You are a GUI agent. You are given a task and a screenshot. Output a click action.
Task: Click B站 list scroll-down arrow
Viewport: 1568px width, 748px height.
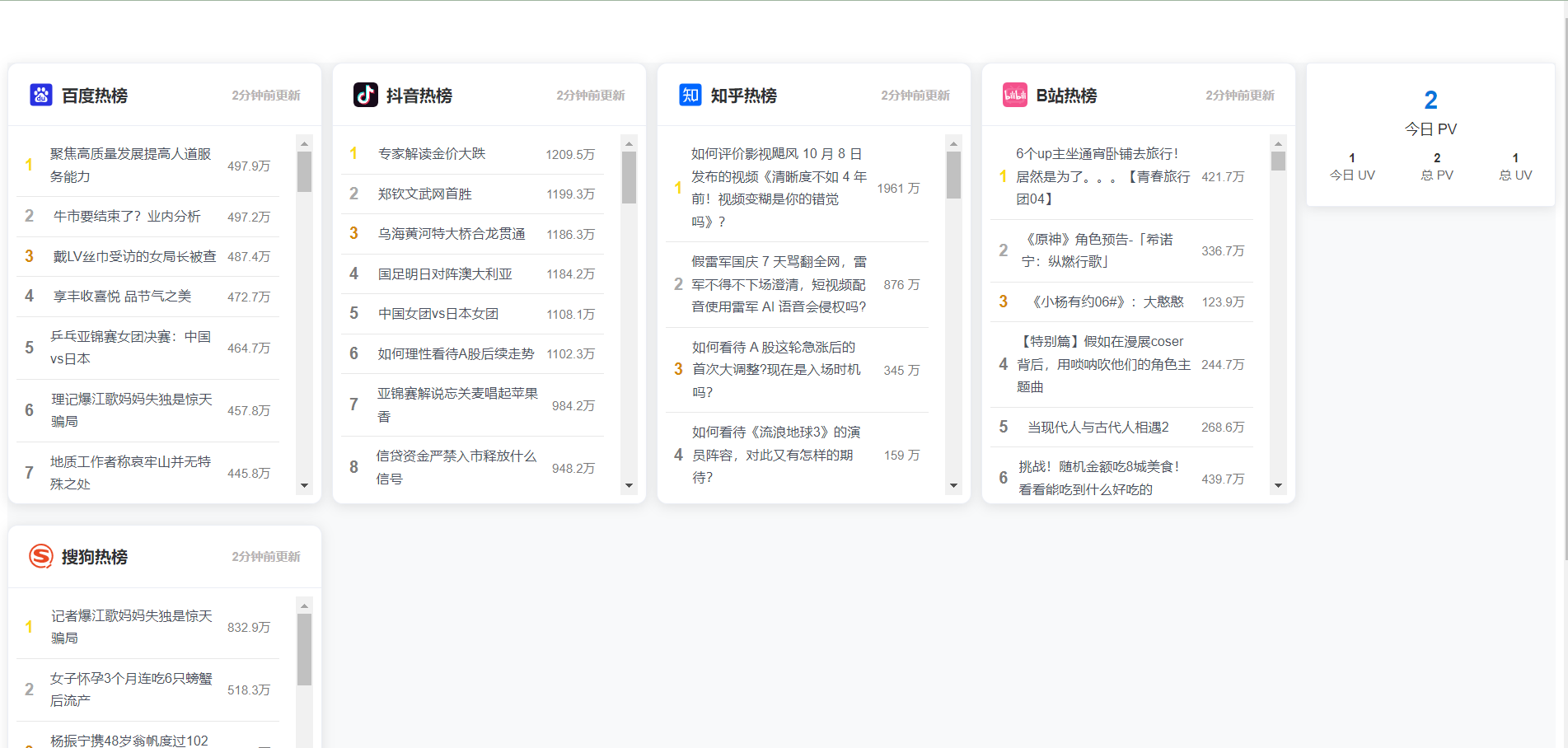click(x=1278, y=486)
